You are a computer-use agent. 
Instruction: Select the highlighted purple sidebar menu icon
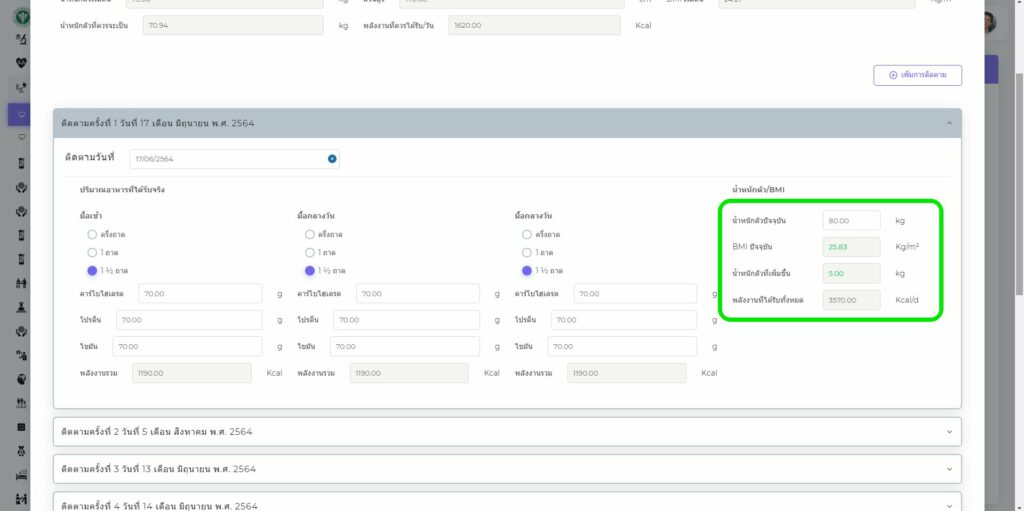[x=21, y=113]
